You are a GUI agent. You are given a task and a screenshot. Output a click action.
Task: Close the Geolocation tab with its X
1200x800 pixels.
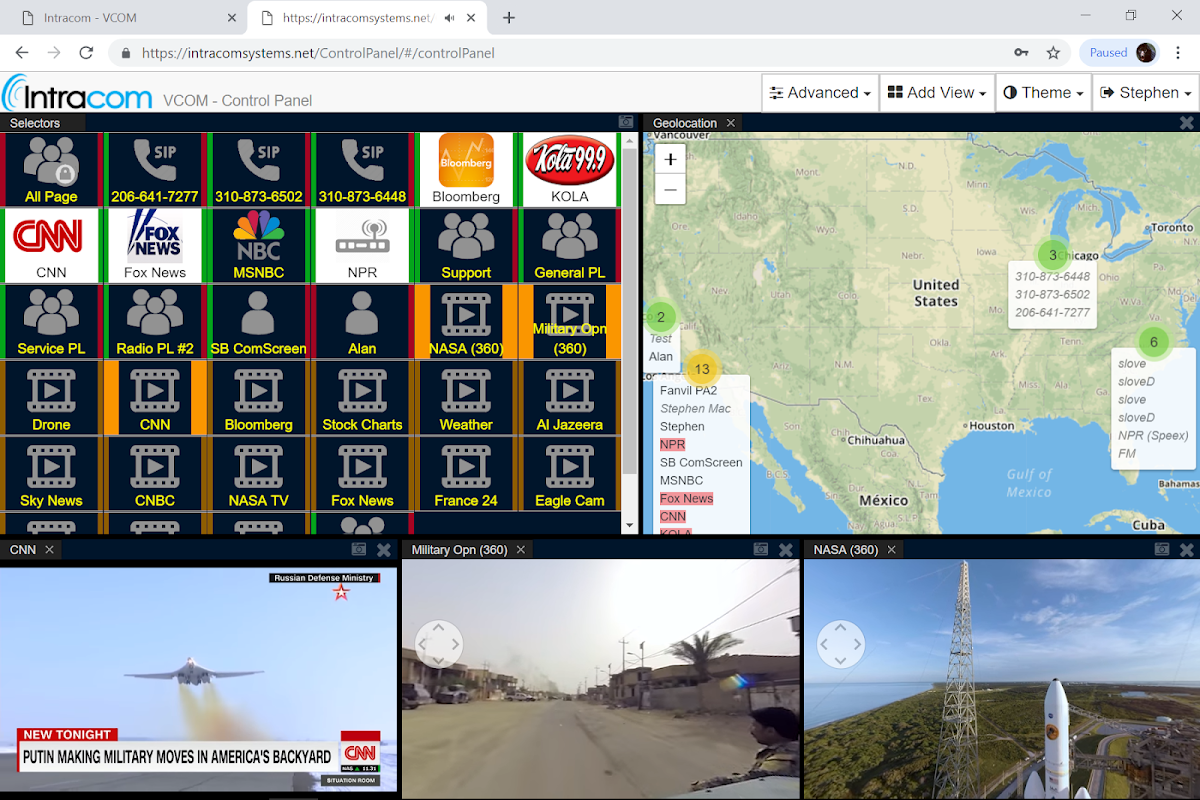(731, 123)
